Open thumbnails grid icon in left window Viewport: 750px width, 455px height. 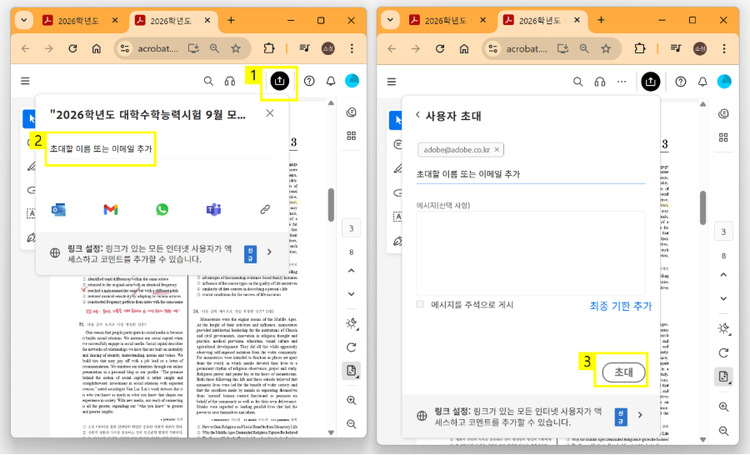click(x=352, y=136)
